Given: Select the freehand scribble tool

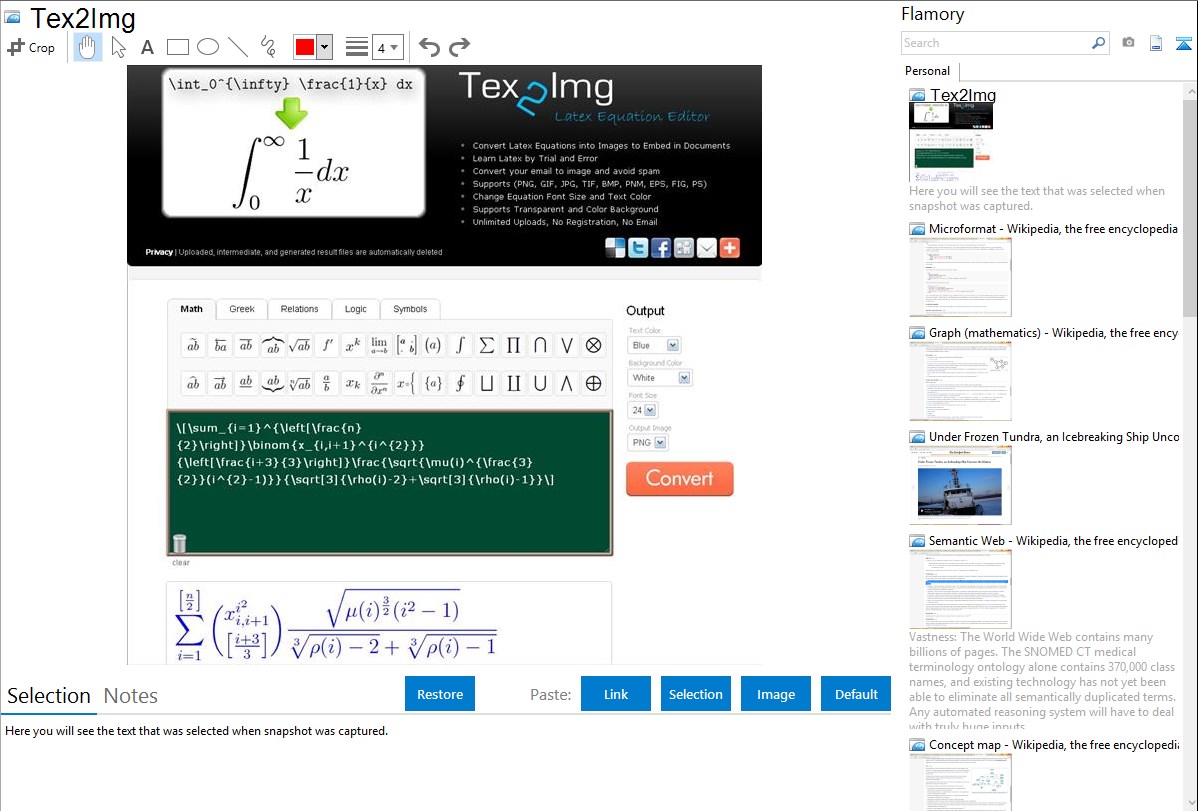Looking at the screenshot, I should coord(268,47).
